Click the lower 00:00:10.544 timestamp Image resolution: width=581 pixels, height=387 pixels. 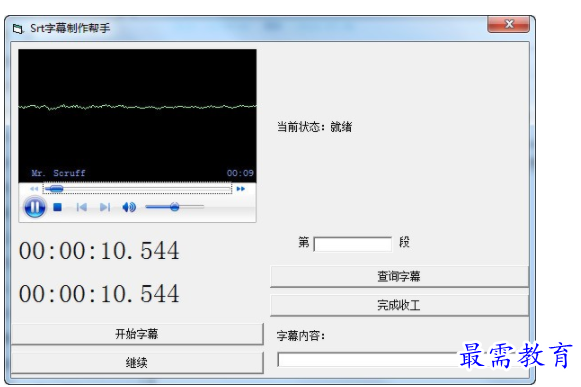click(99, 294)
